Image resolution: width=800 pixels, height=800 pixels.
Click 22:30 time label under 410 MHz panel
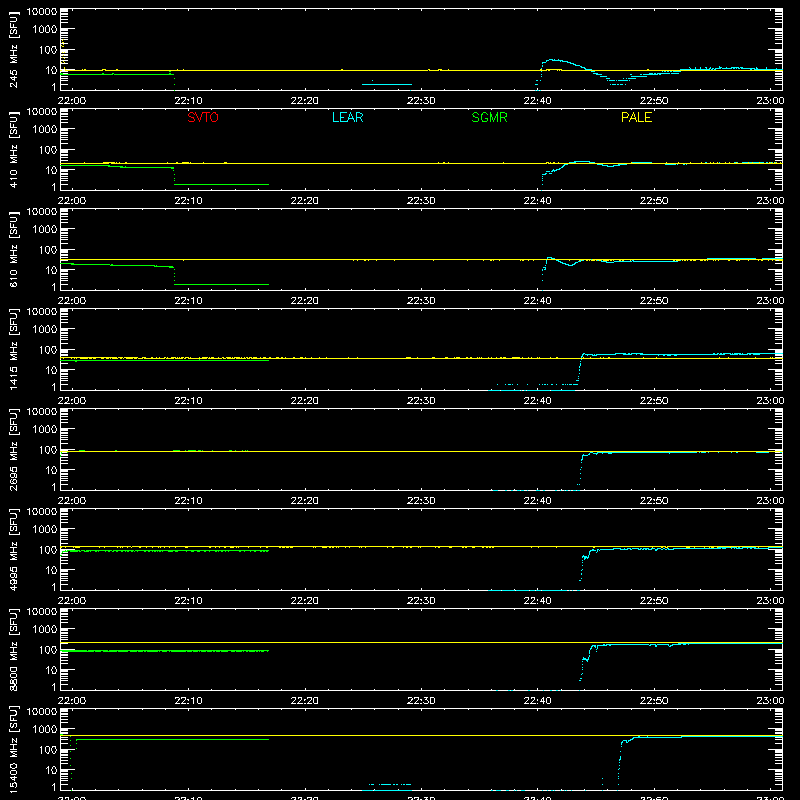[x=421, y=201]
